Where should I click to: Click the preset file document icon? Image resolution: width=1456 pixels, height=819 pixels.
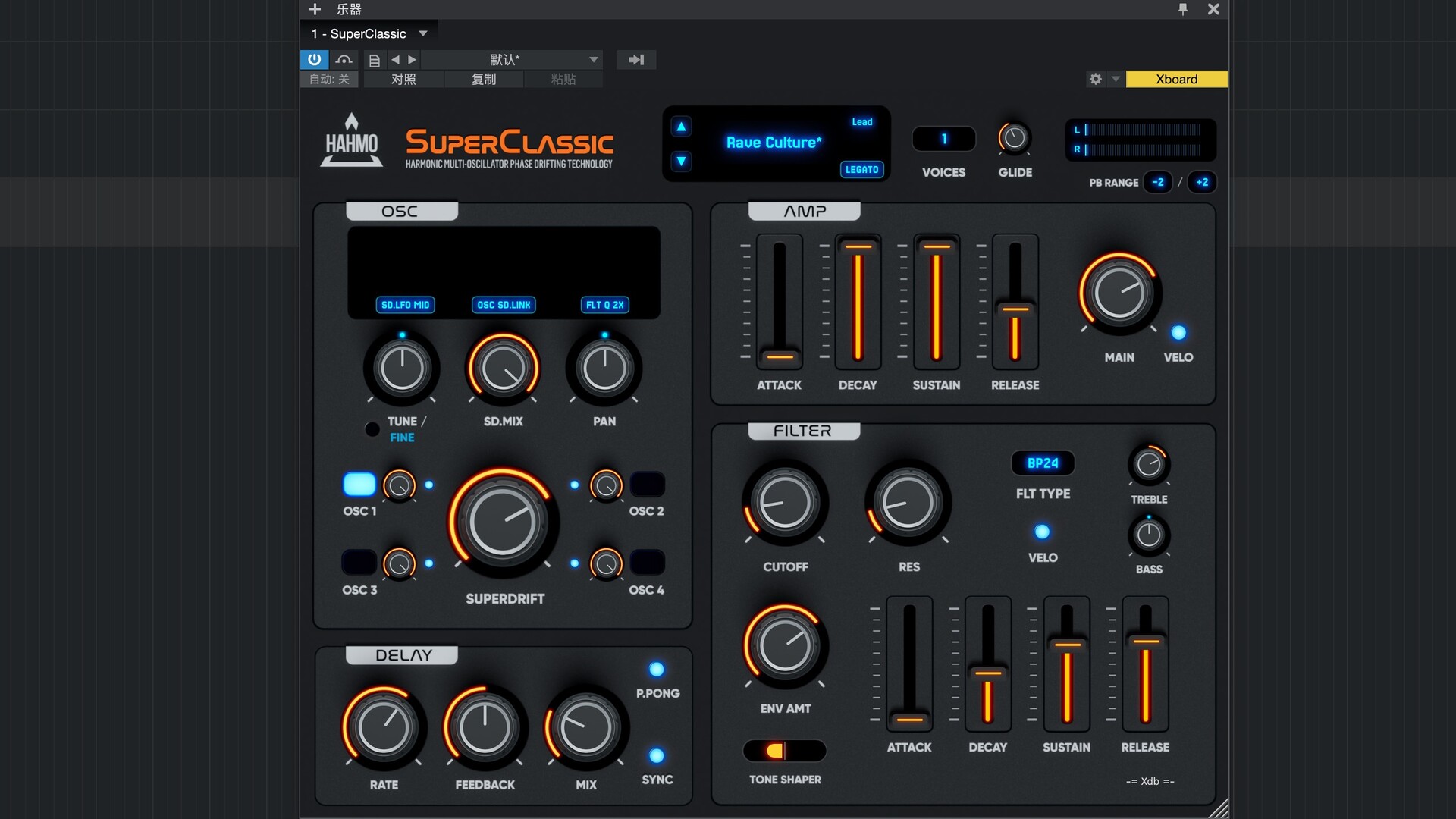[374, 60]
